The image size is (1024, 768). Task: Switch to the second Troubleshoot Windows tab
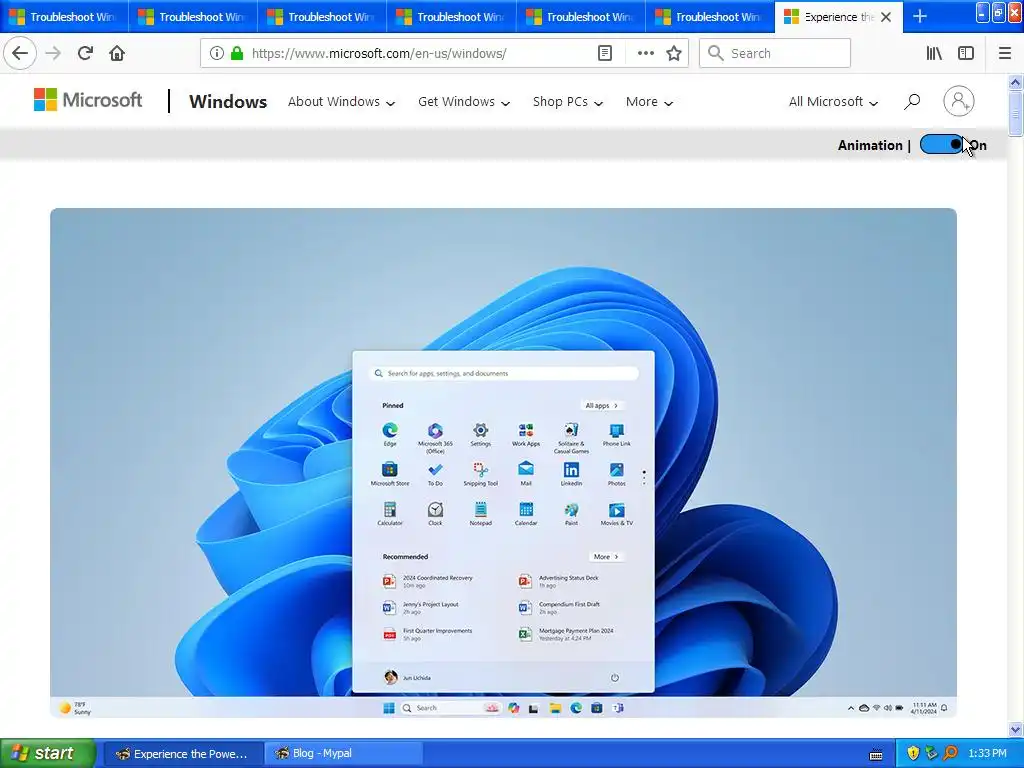pyautogui.click(x=193, y=16)
